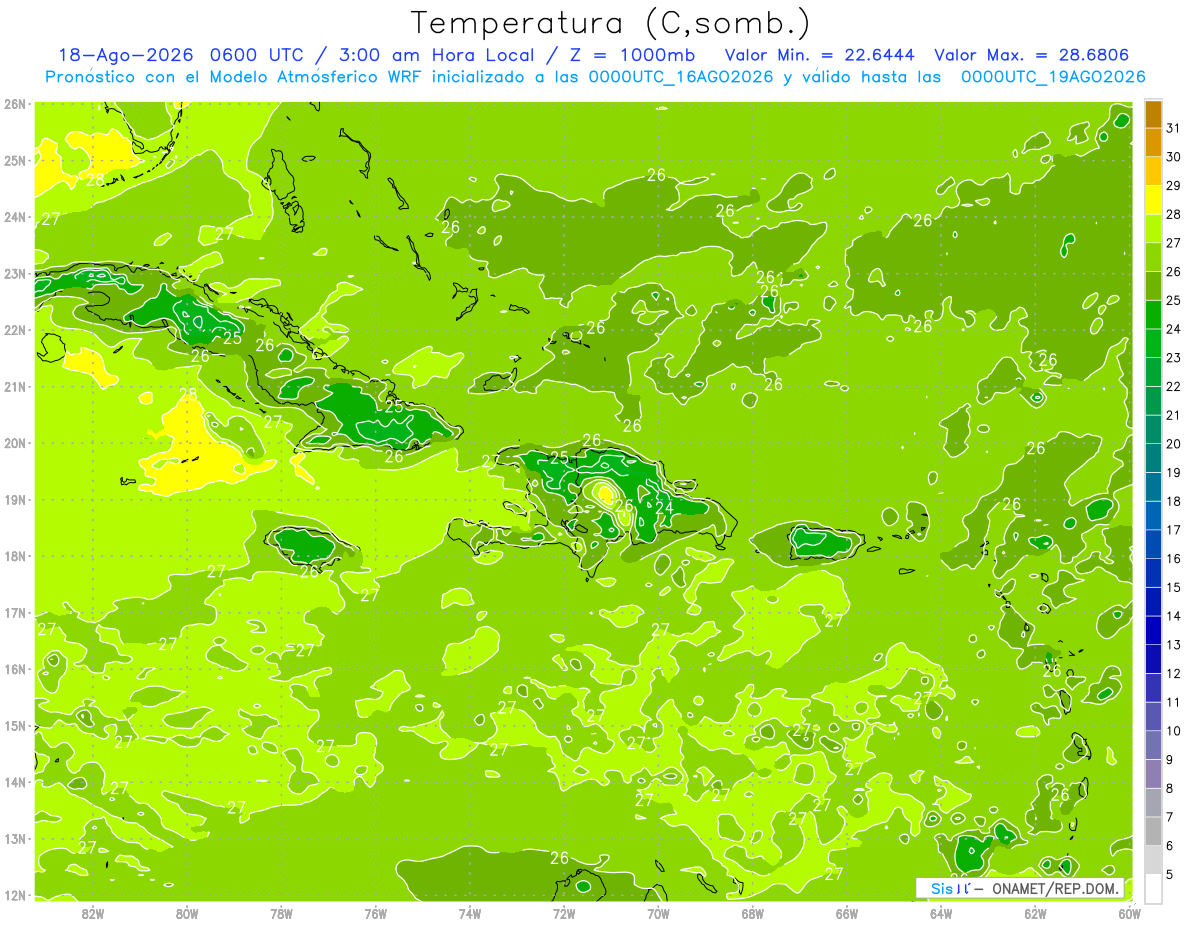Click the "31" label on the color scale

click(1173, 128)
